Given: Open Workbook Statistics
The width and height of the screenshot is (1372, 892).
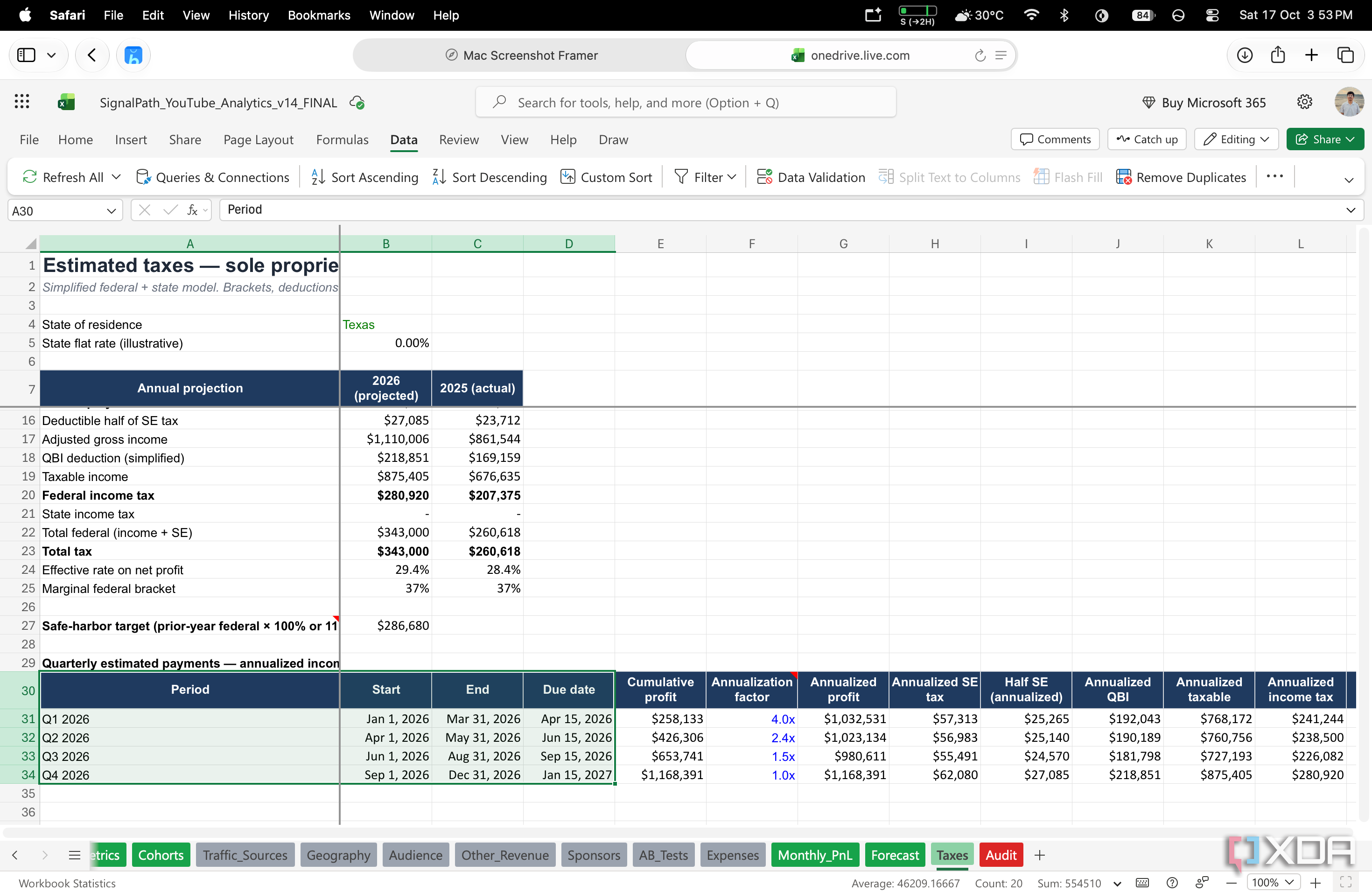Looking at the screenshot, I should (x=67, y=883).
